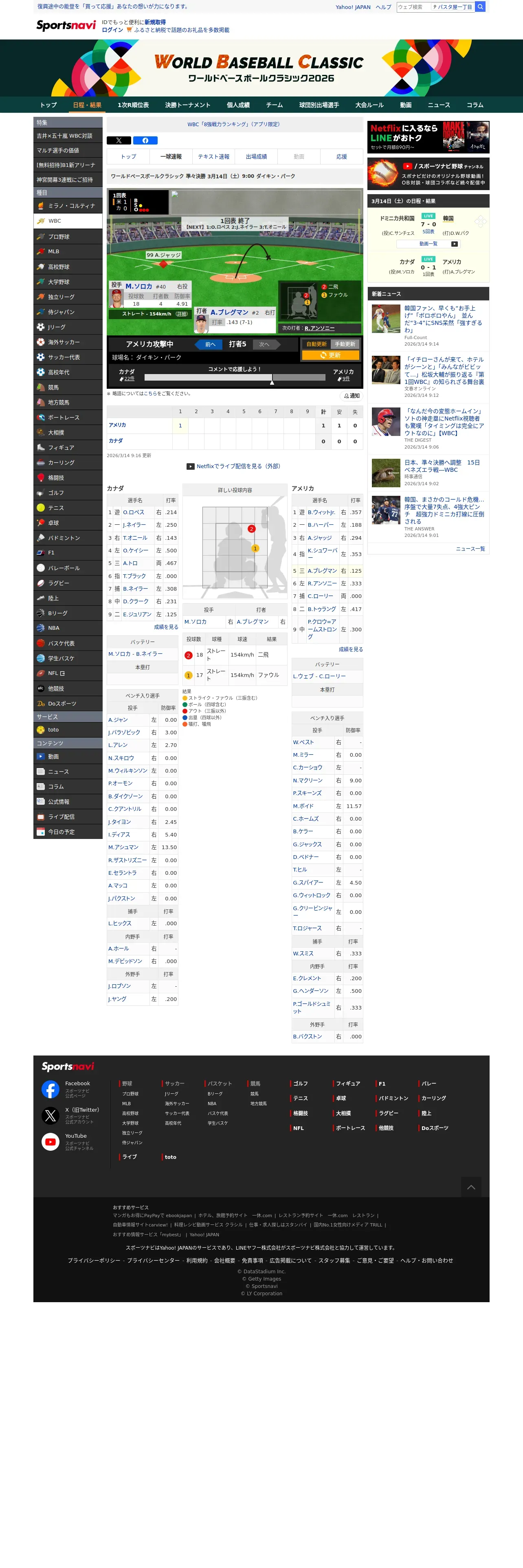Switch to 手動更新 manual refresh mode
Viewport: 523px width, 1568px height.
[345, 344]
